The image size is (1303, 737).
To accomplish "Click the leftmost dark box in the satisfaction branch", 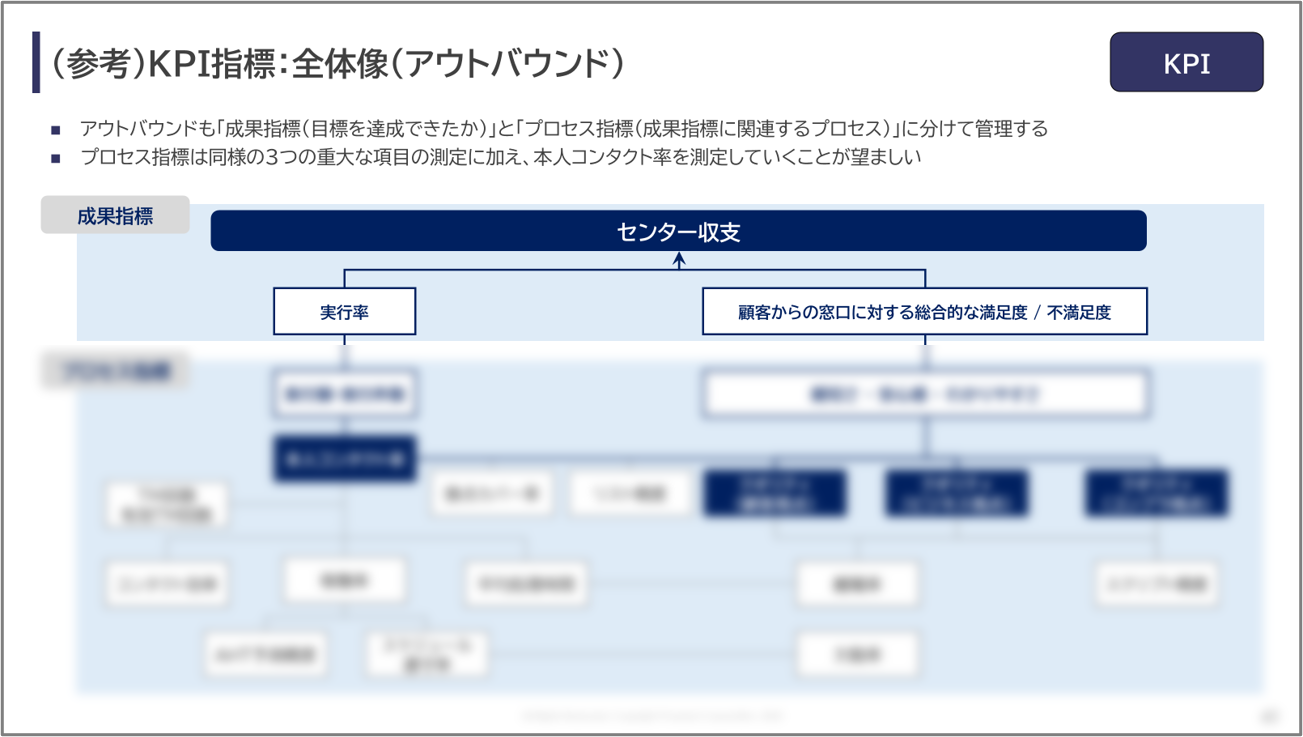I will (x=776, y=494).
